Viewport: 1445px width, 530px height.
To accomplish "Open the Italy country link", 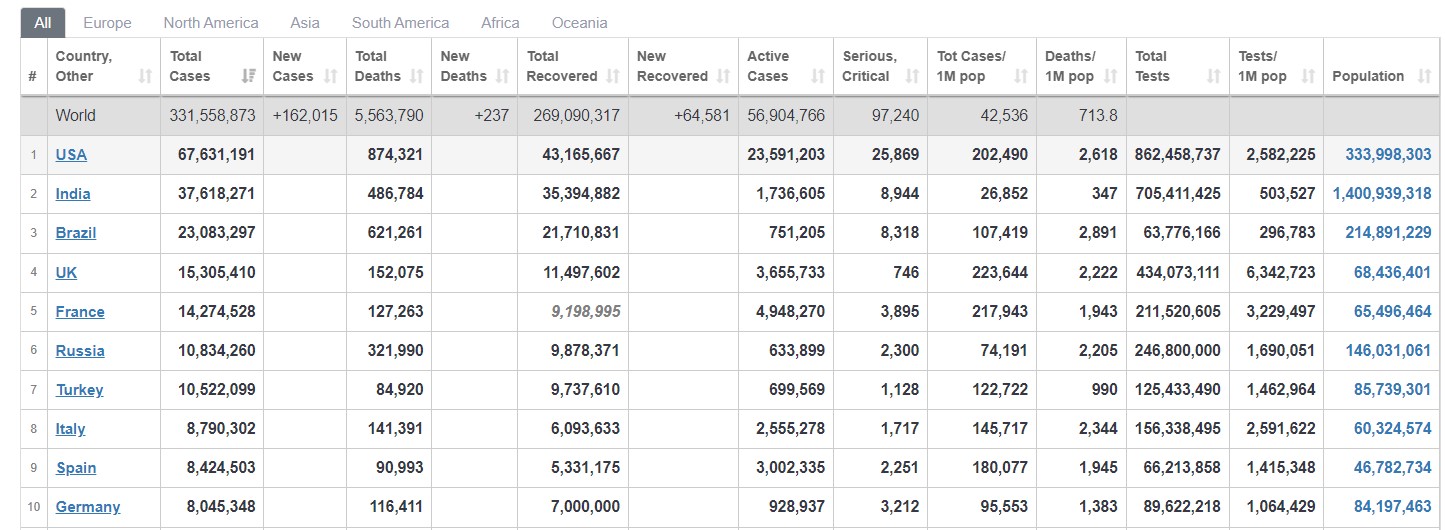I will pos(70,429).
